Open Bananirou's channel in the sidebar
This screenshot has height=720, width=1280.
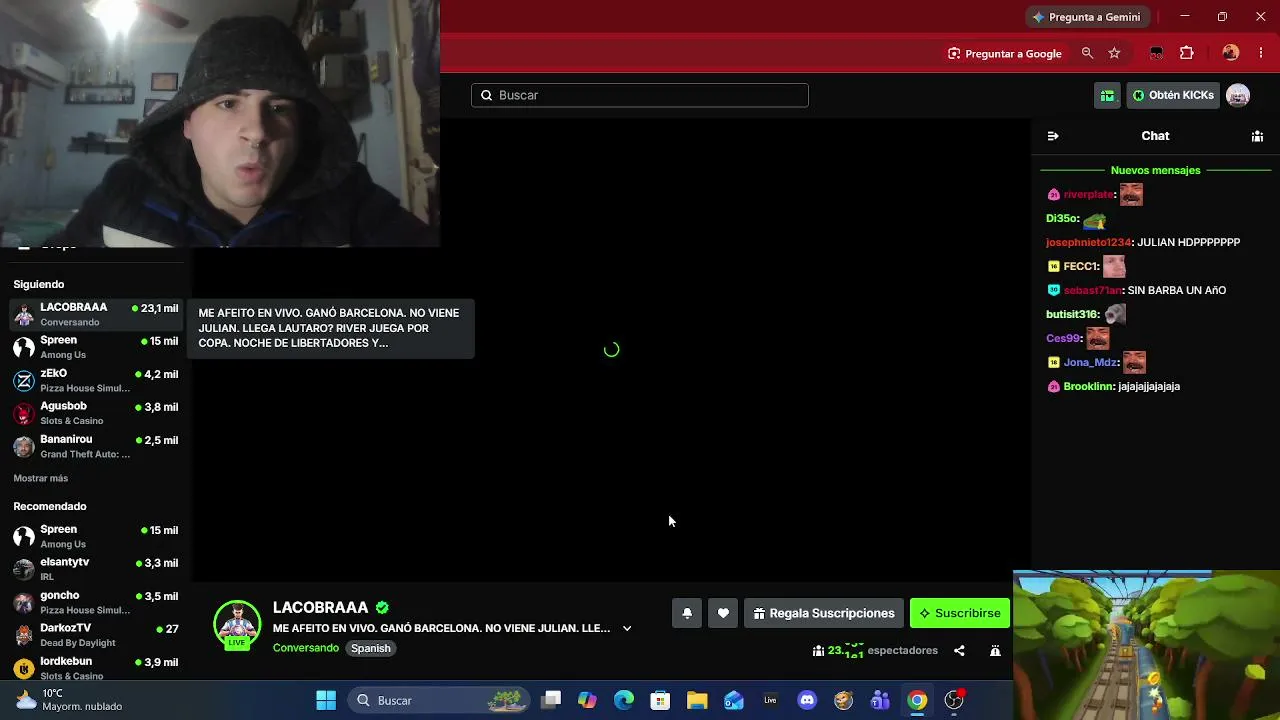(x=95, y=446)
